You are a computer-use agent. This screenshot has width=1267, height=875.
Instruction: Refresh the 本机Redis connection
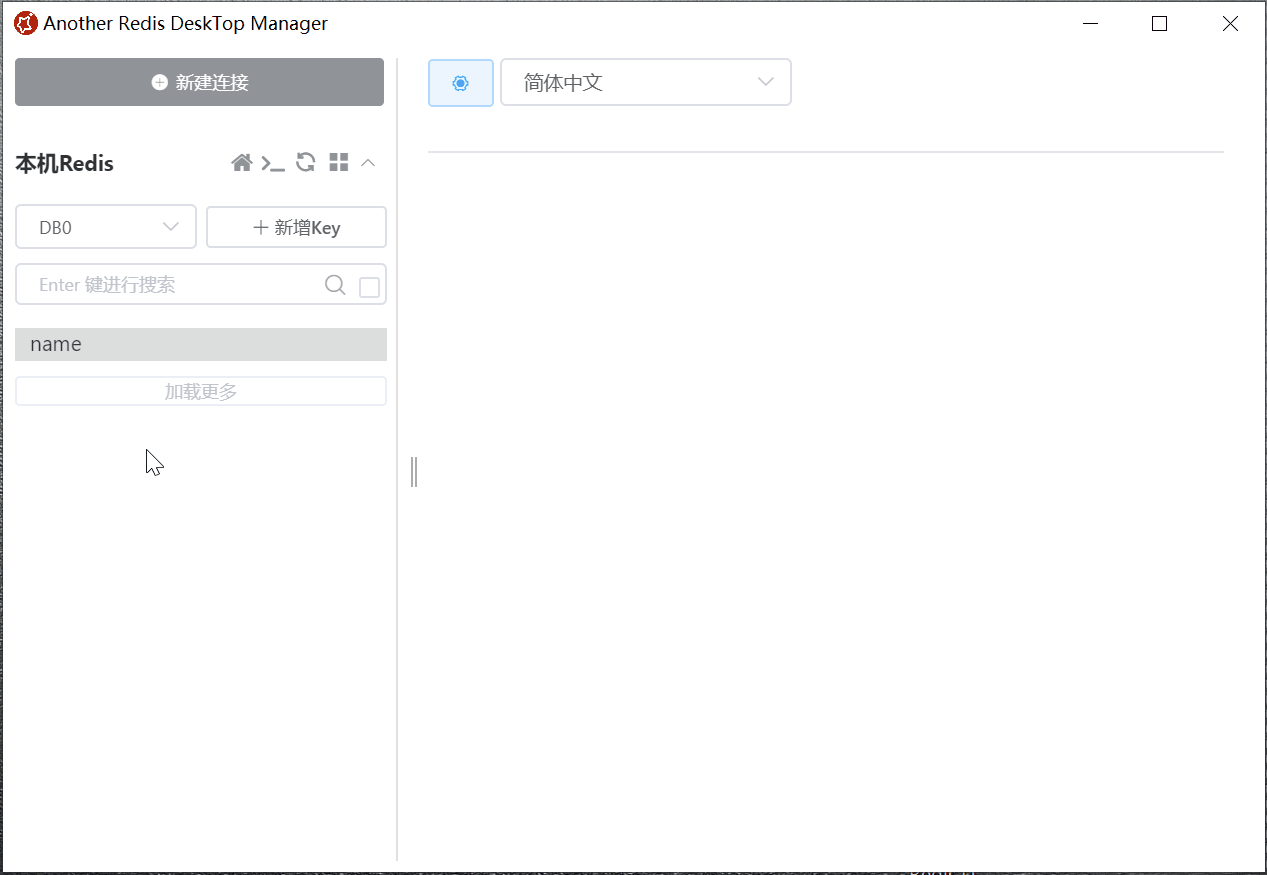pyautogui.click(x=306, y=163)
